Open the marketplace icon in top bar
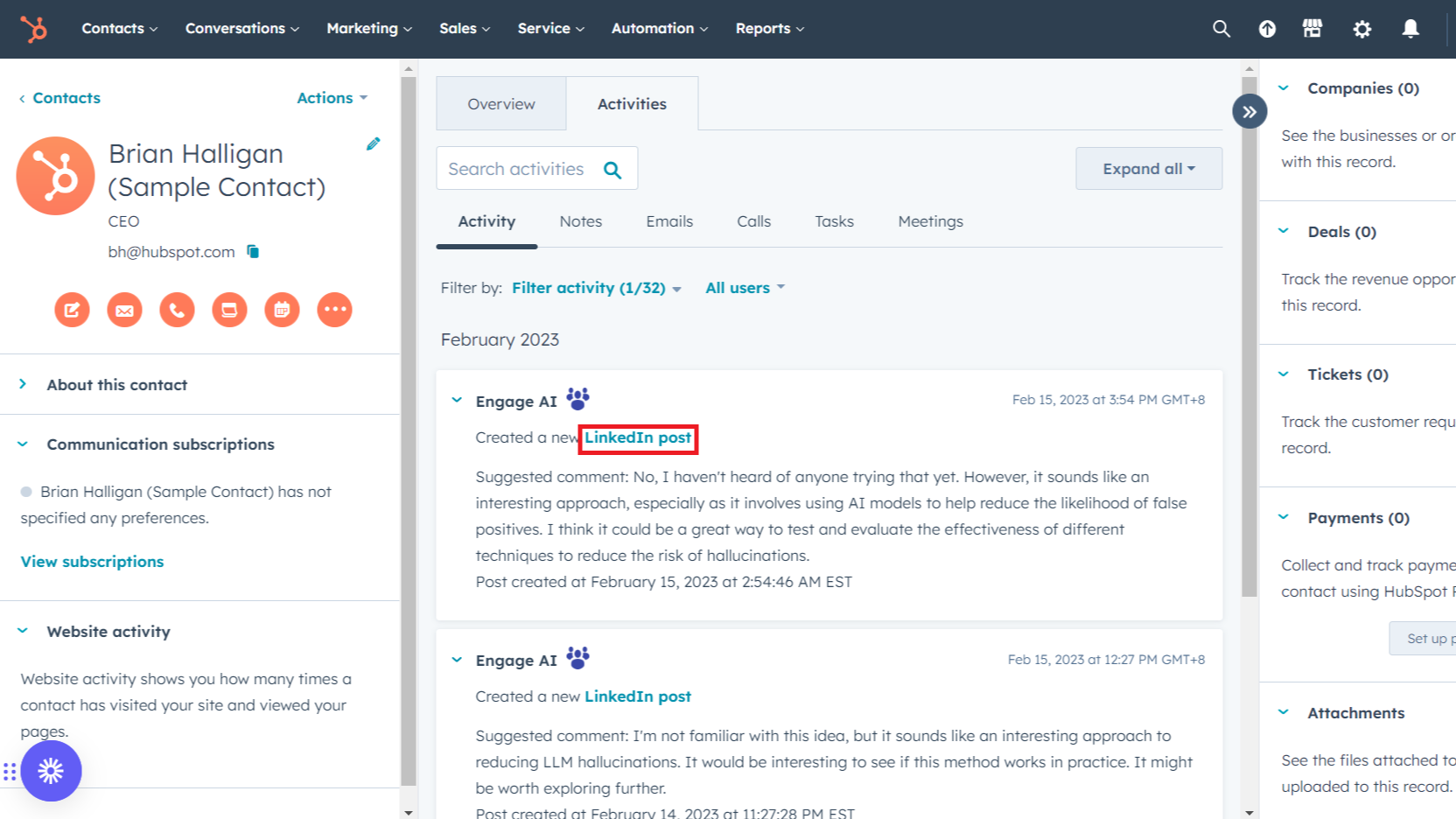This screenshot has height=819, width=1456. coord(1312,29)
